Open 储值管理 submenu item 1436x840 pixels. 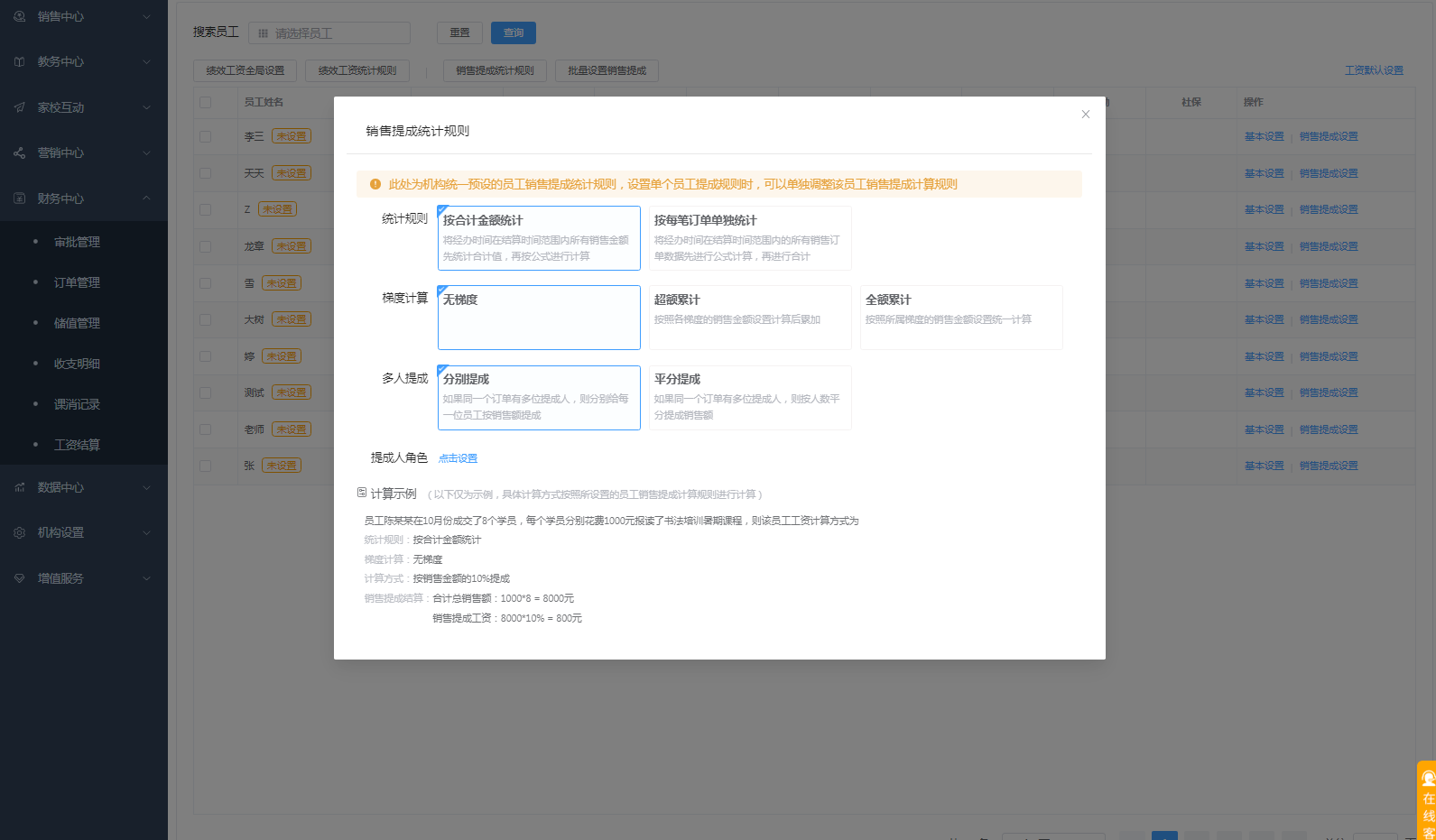(x=77, y=323)
